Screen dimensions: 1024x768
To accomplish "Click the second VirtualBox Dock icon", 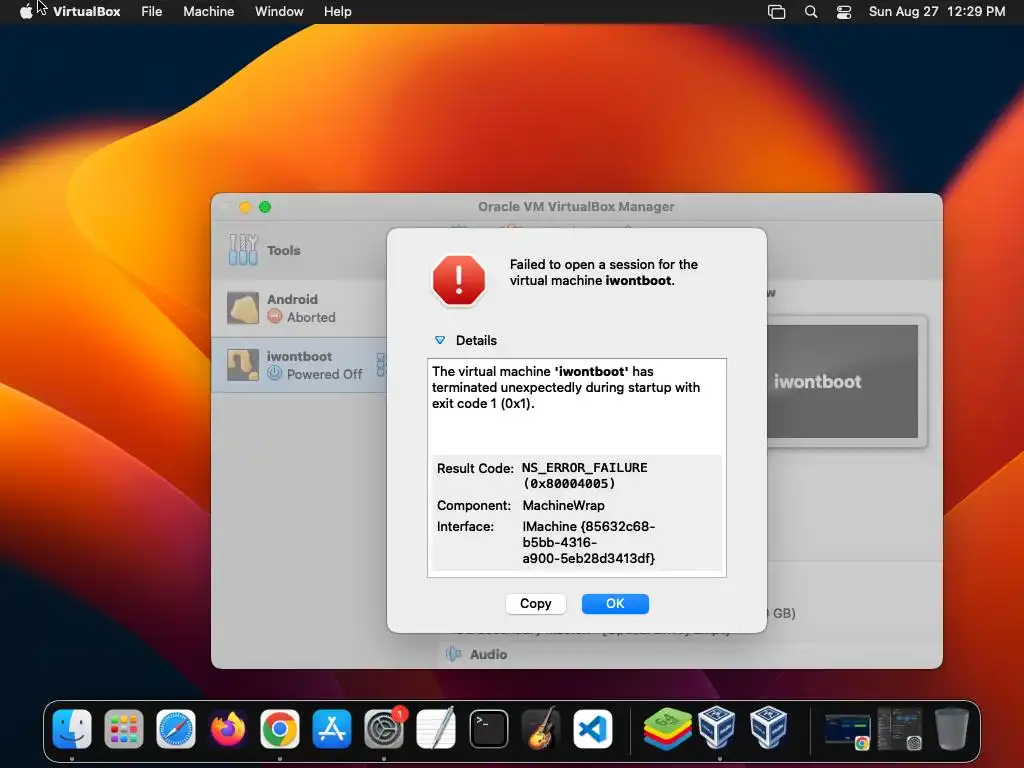I will point(769,726).
